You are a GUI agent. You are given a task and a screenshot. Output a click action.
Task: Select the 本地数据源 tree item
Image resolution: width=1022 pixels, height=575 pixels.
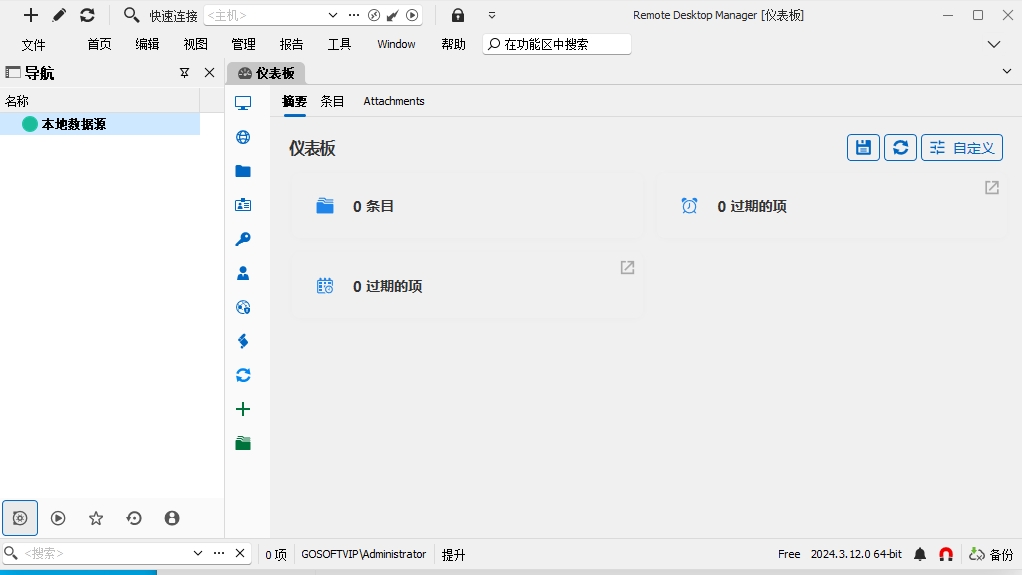point(100,124)
